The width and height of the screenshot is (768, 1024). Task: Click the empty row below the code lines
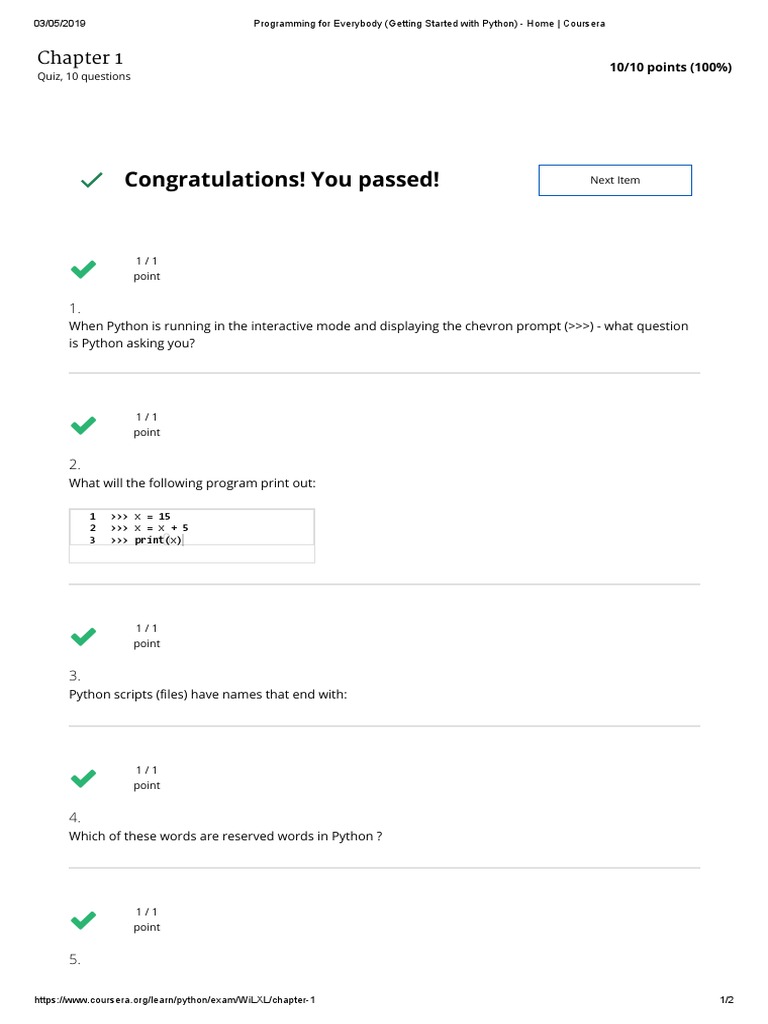coord(191,554)
